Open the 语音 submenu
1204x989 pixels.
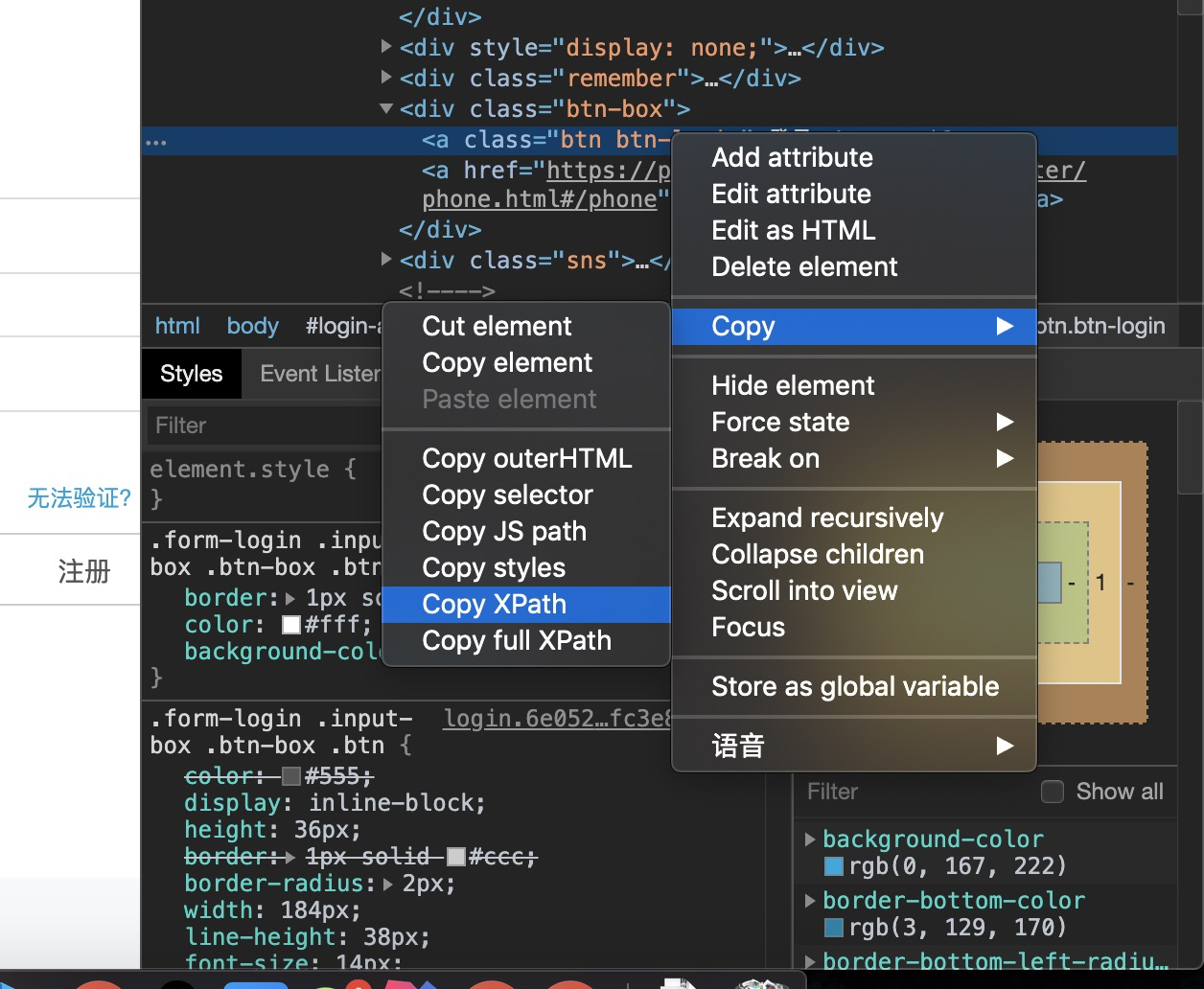tap(854, 746)
